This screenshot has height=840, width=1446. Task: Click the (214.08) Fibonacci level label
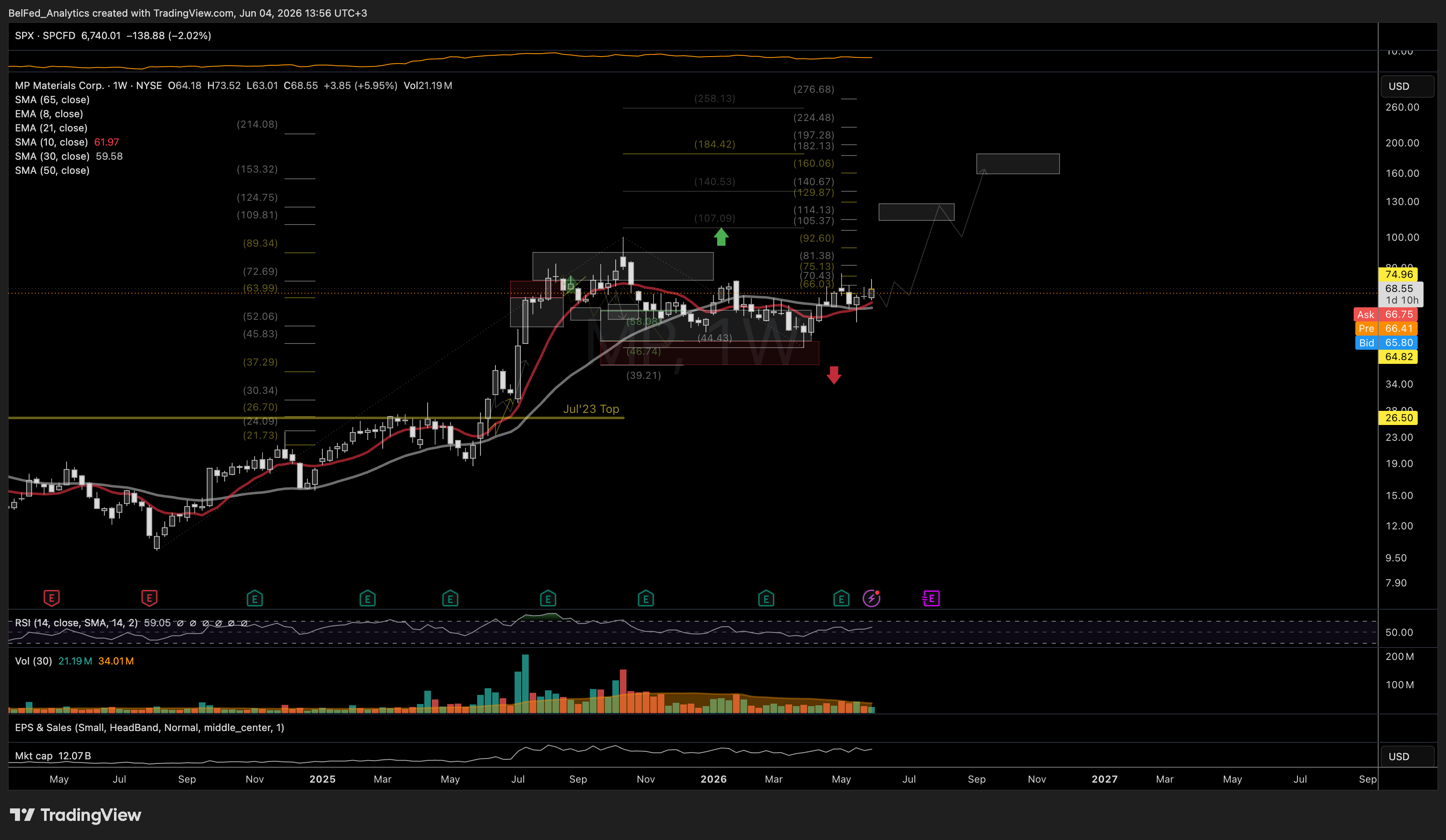(x=257, y=124)
